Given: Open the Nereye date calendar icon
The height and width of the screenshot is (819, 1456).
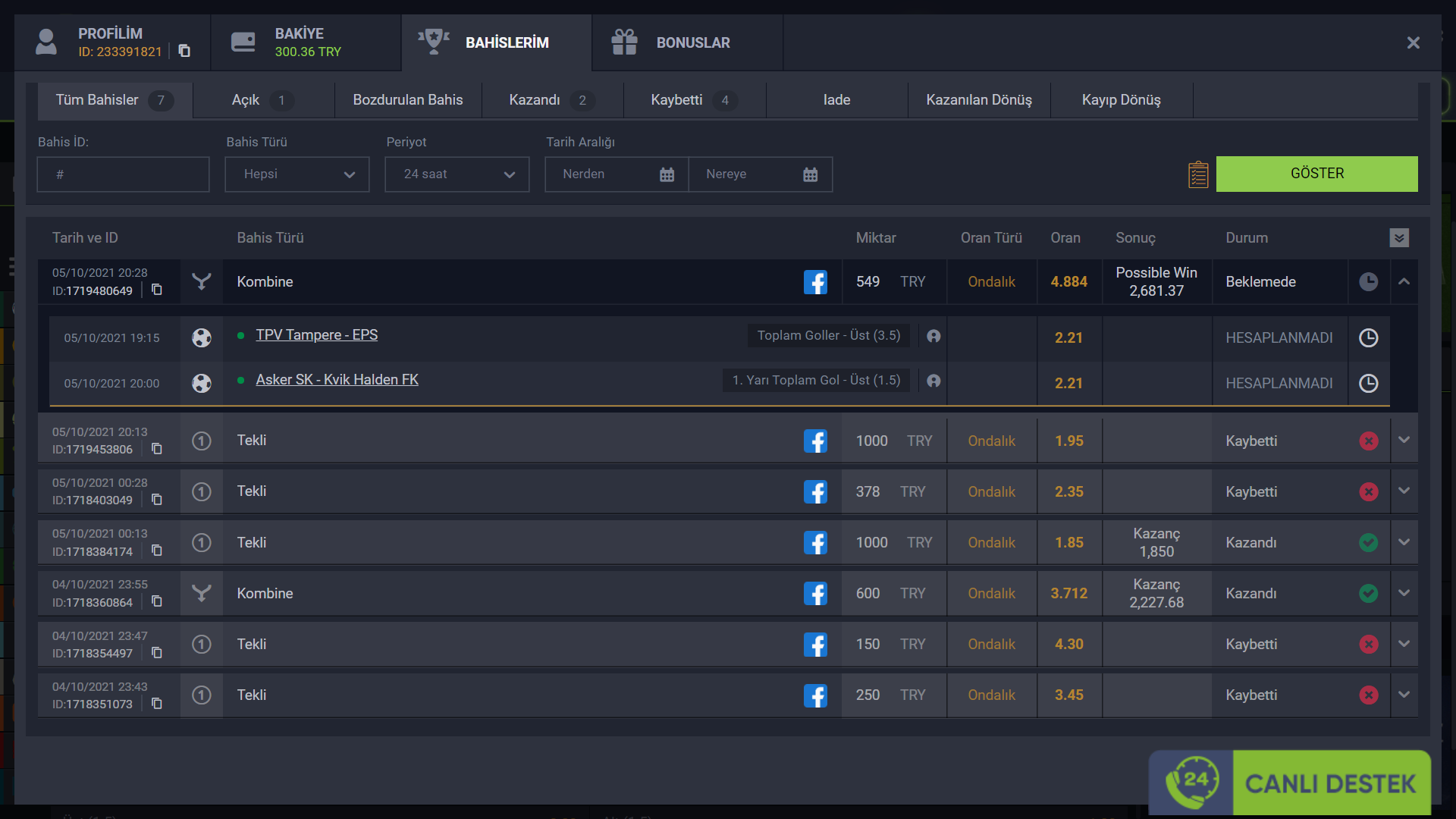Looking at the screenshot, I should pyautogui.click(x=810, y=174).
